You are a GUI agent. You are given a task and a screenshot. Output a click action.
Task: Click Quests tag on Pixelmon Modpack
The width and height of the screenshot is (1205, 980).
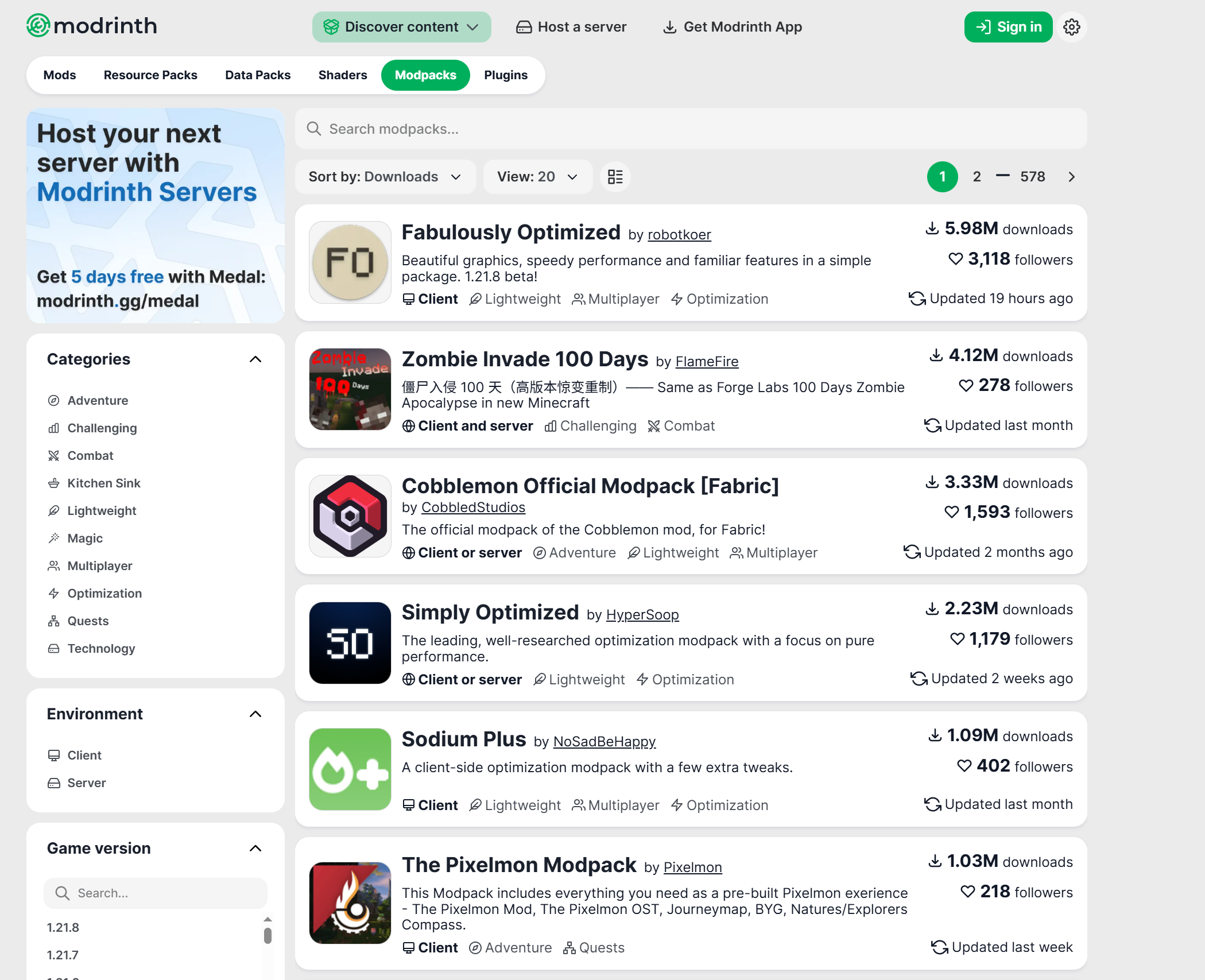click(594, 948)
